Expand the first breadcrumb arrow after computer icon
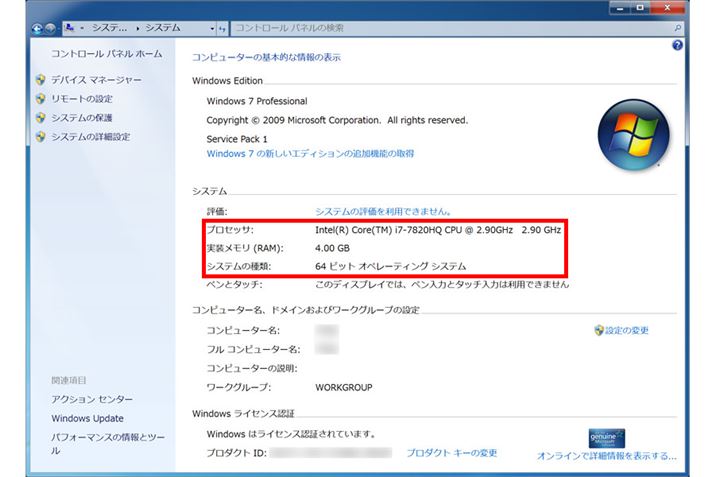 (82, 28)
